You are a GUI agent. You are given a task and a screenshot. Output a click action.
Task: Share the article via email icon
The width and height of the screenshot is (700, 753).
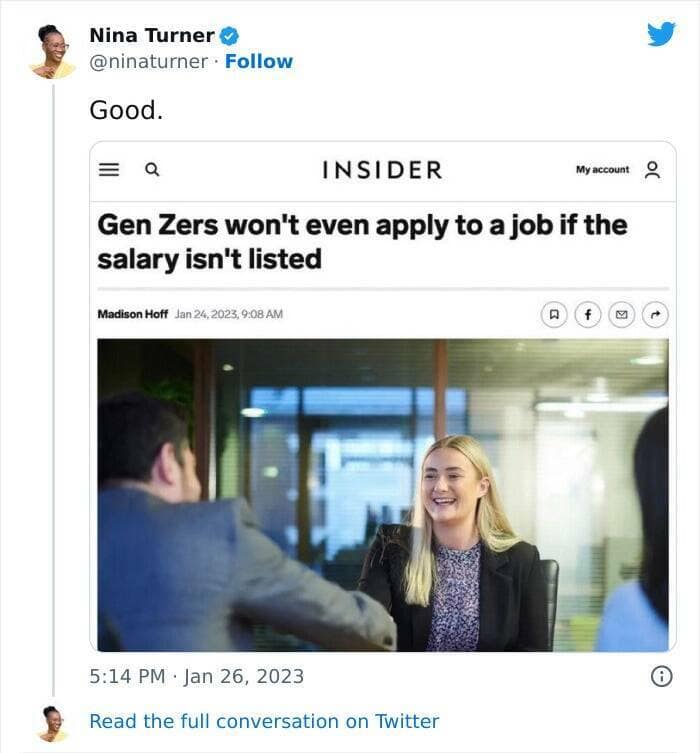[x=621, y=315]
